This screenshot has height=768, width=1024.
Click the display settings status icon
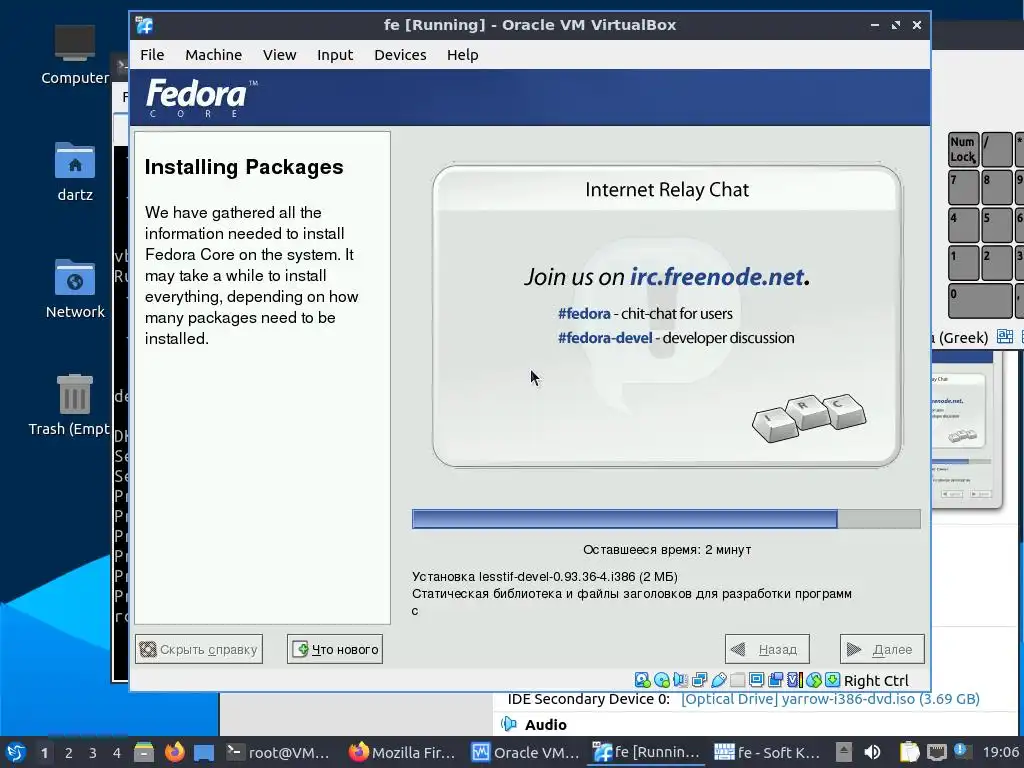[x=756, y=680]
